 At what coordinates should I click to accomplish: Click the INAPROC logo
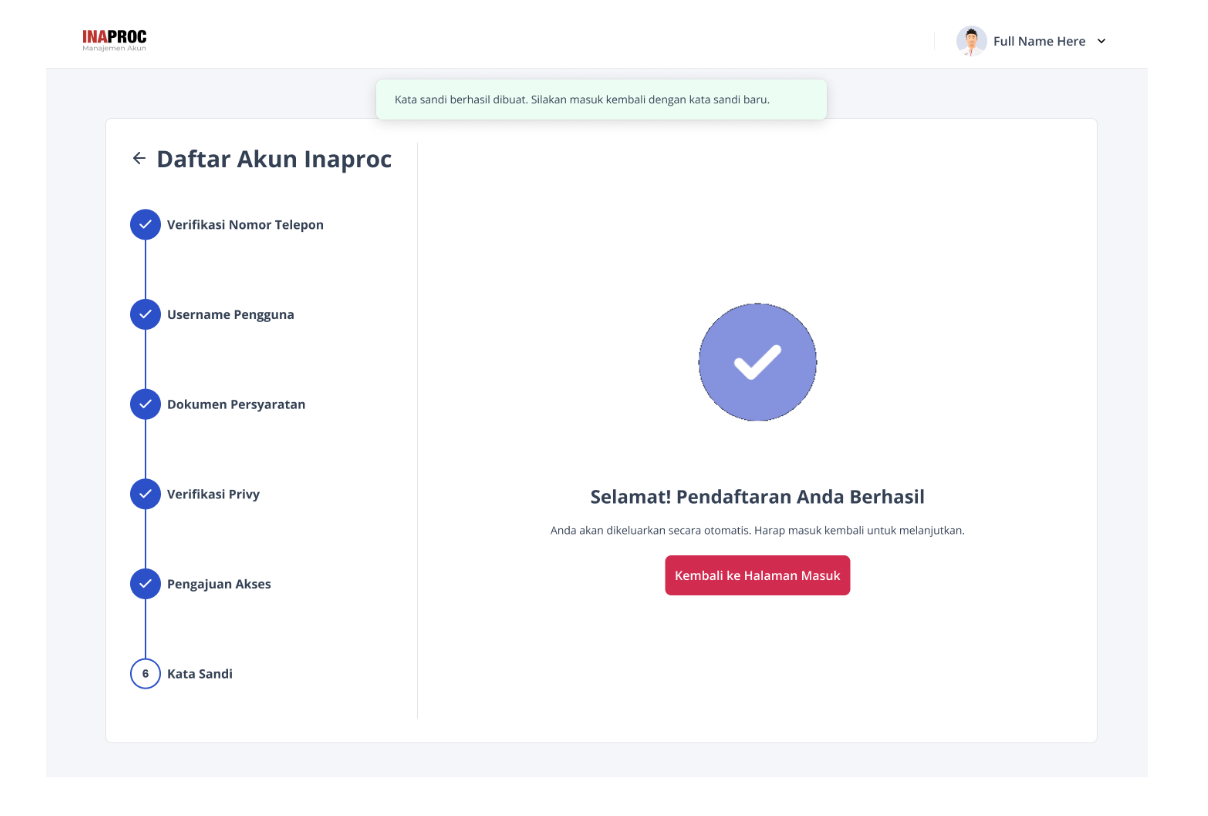(x=114, y=38)
